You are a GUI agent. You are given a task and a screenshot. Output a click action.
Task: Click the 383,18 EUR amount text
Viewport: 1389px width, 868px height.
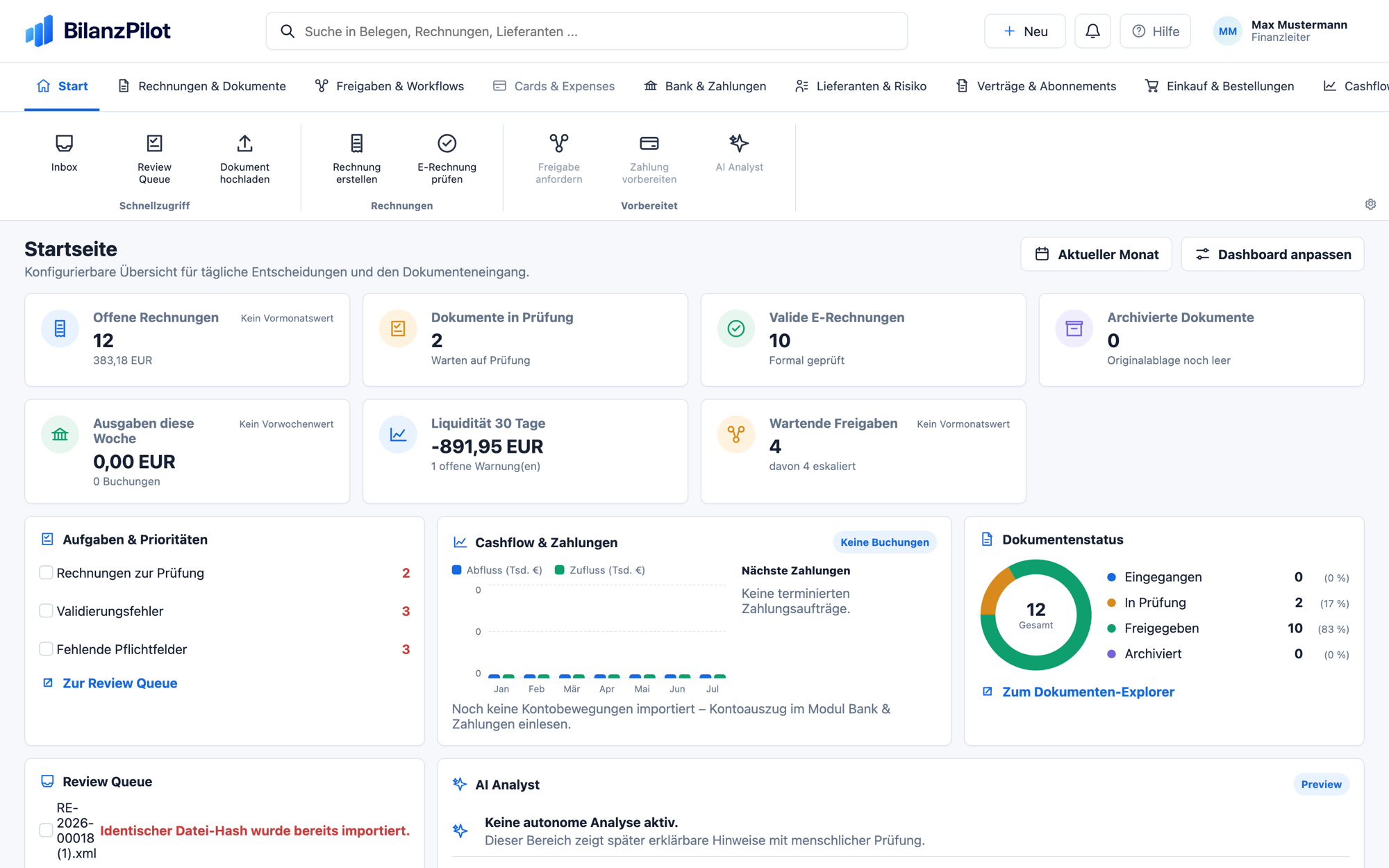pyautogui.click(x=122, y=360)
